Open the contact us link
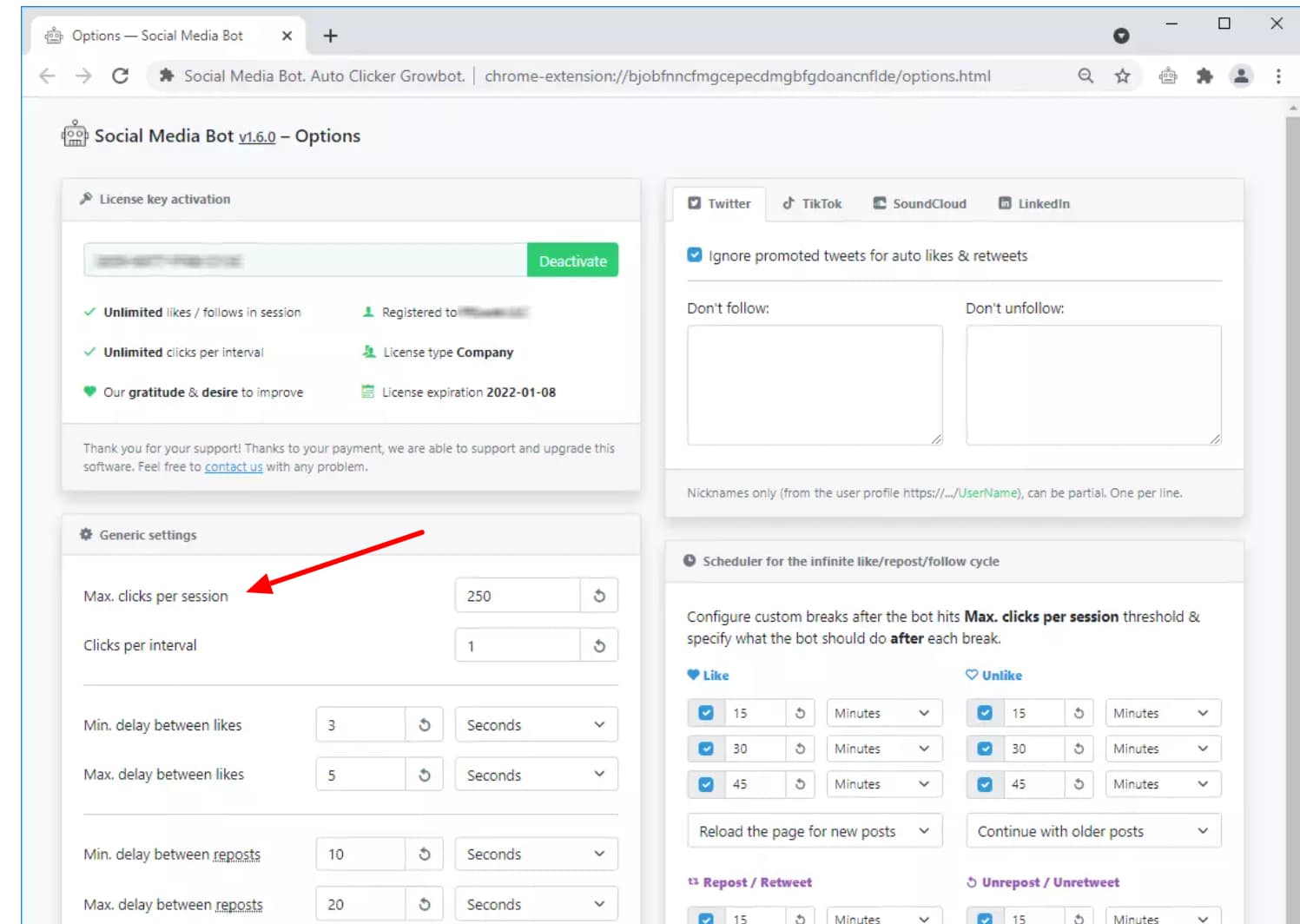Viewport: 1300px width, 924px height. click(x=234, y=466)
